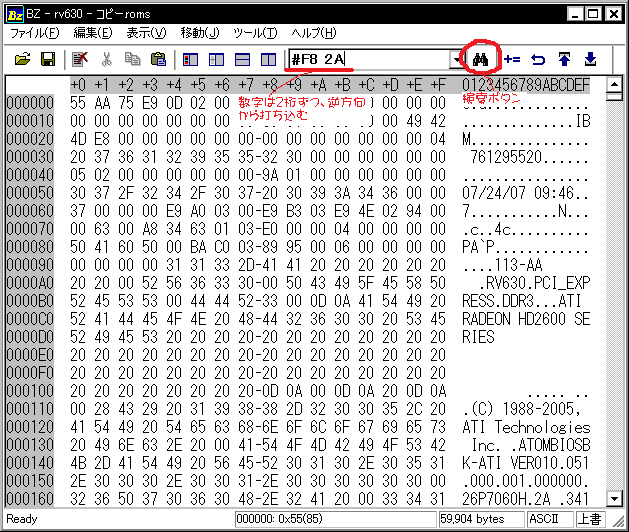Toggle the bitmap view pane icon
Image resolution: width=629 pixels, height=532 pixels.
click(190, 59)
